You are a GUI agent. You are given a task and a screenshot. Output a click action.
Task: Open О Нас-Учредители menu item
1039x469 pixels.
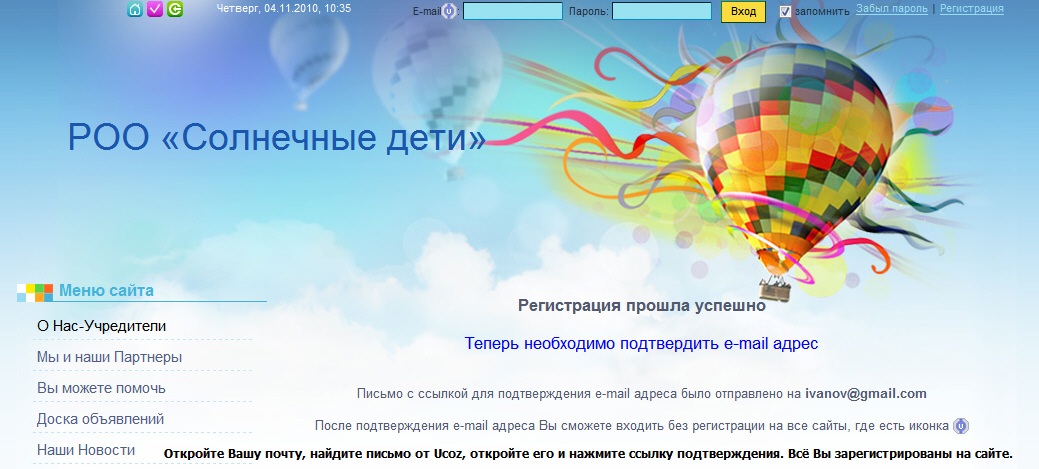(x=101, y=326)
